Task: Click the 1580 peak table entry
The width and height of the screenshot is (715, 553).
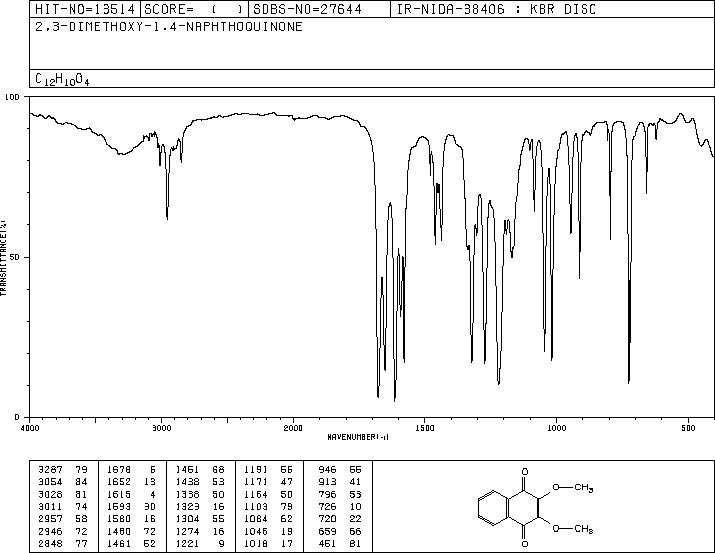Action: pos(119,519)
